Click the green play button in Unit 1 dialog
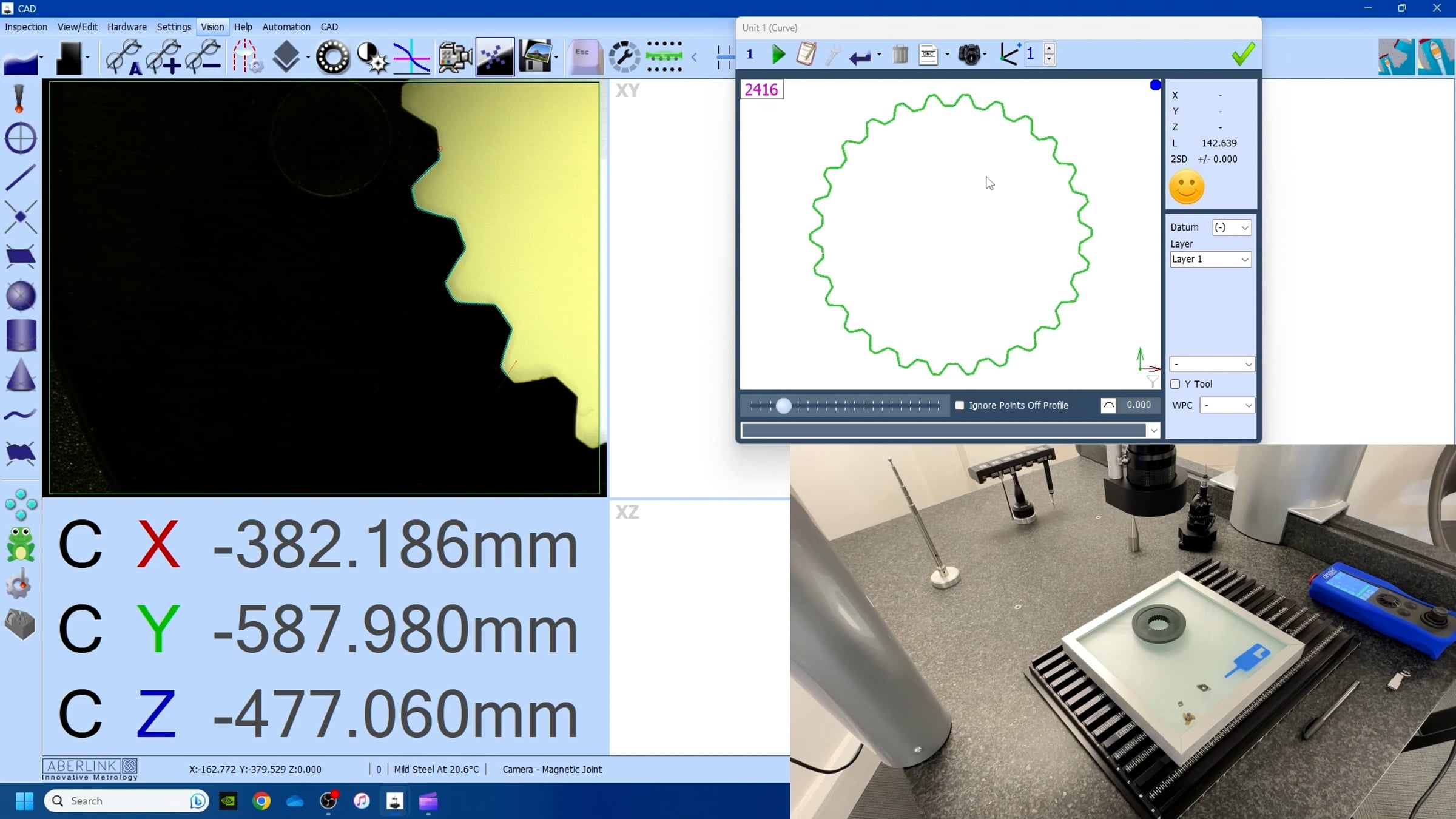 [x=778, y=55]
